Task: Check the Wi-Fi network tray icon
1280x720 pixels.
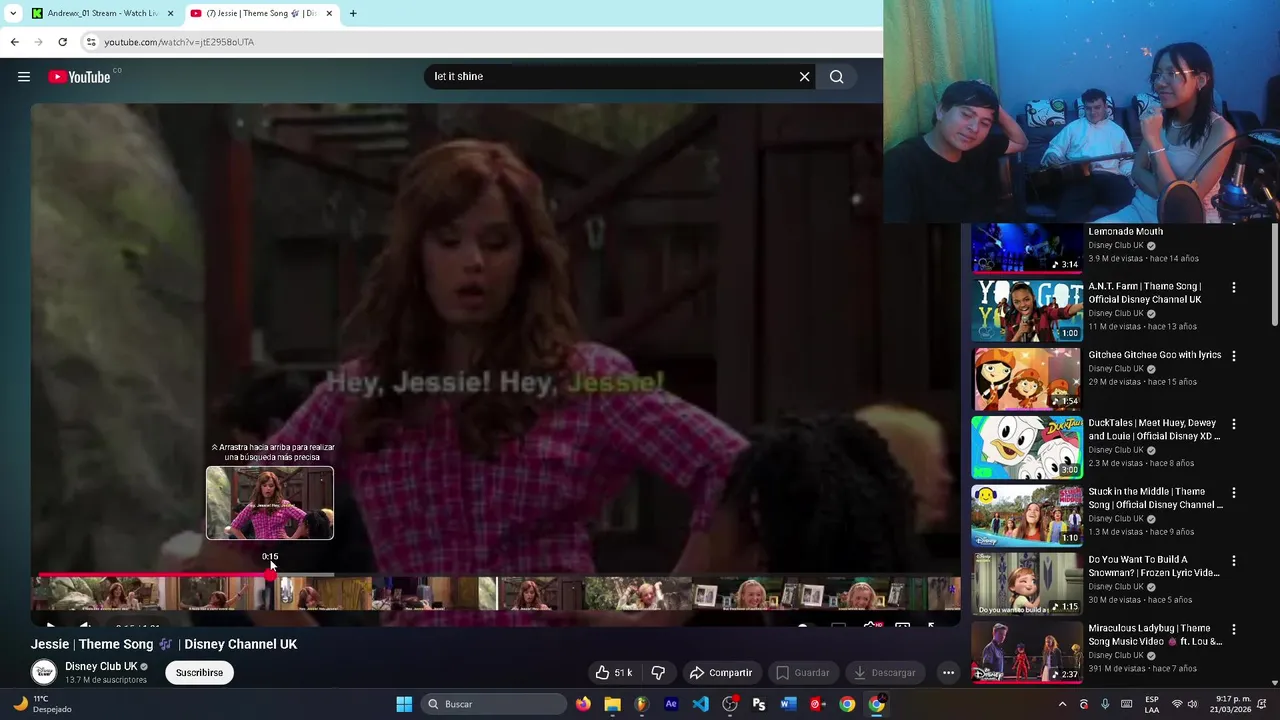Action: [1177, 704]
